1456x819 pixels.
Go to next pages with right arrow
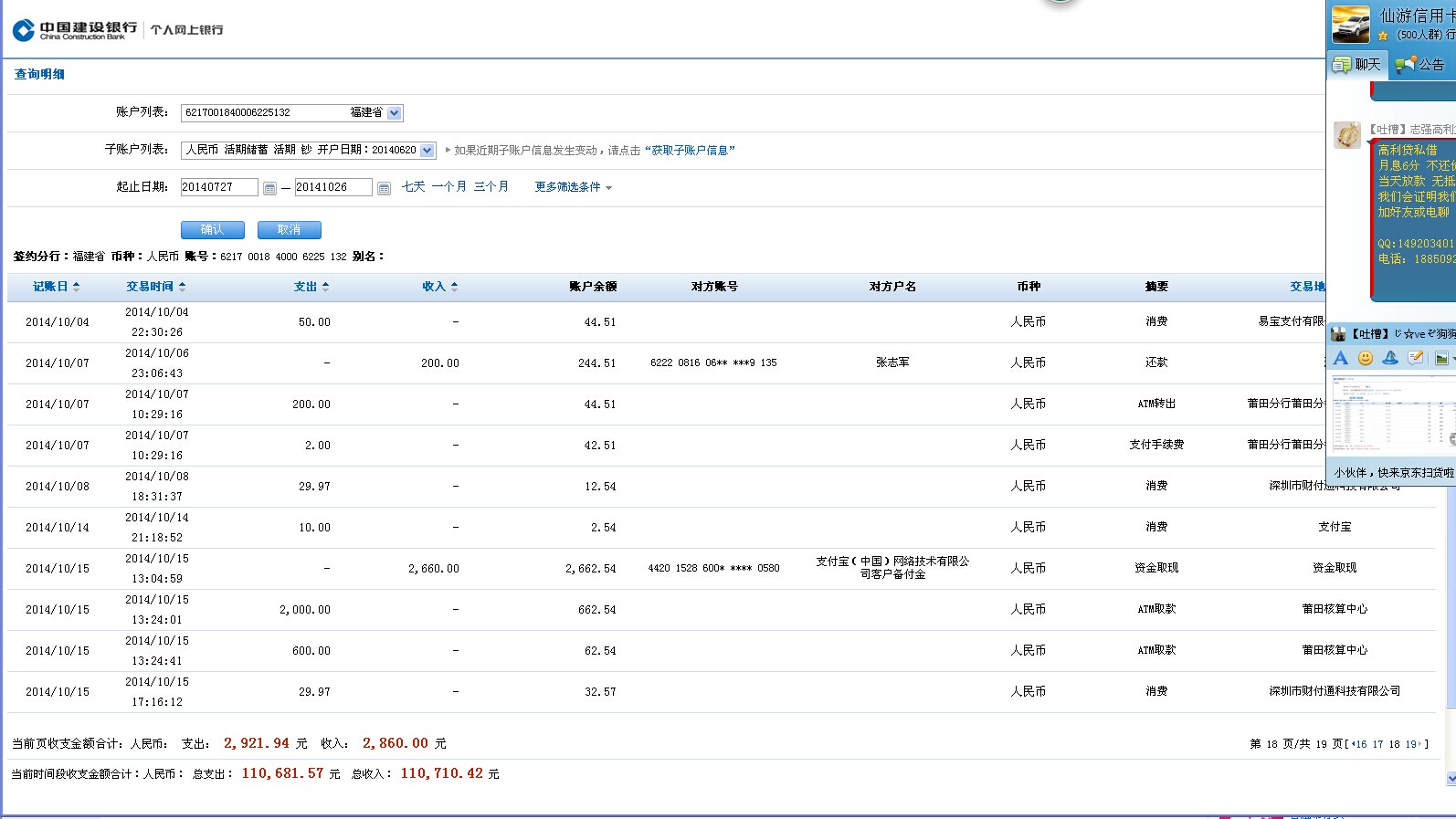coord(1420,744)
